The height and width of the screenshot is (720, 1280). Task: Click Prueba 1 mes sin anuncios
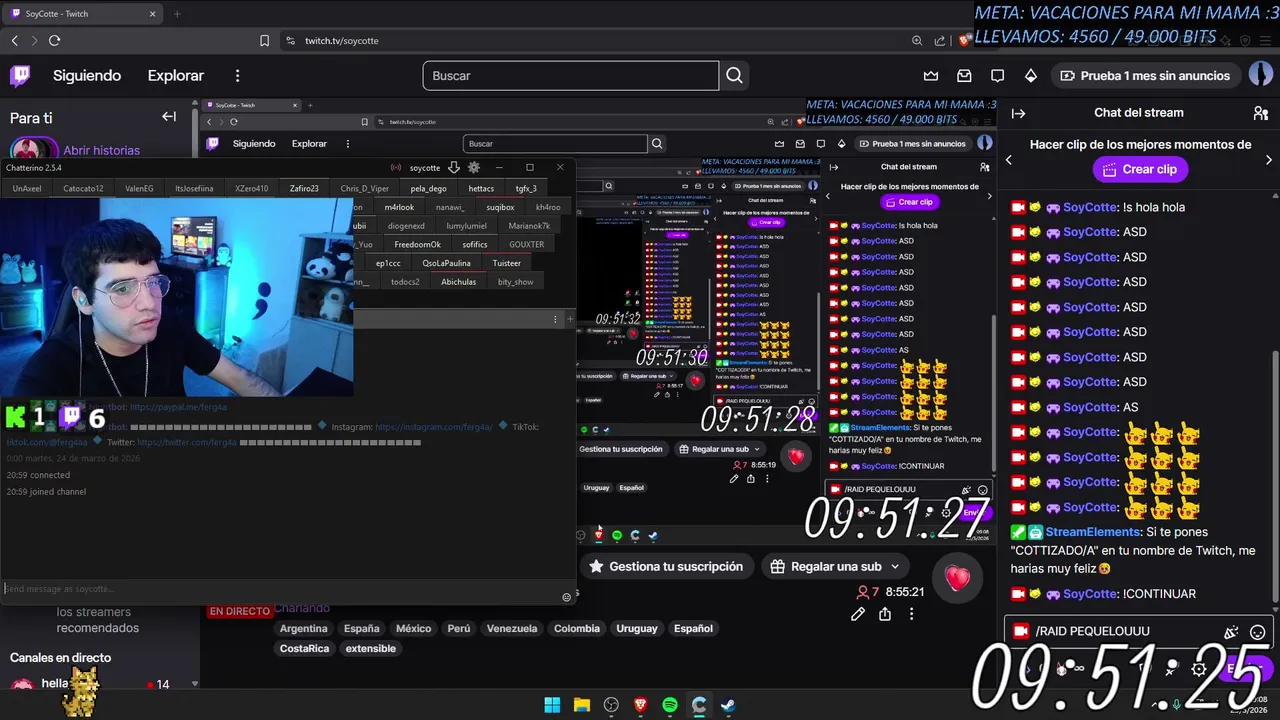tap(1145, 76)
